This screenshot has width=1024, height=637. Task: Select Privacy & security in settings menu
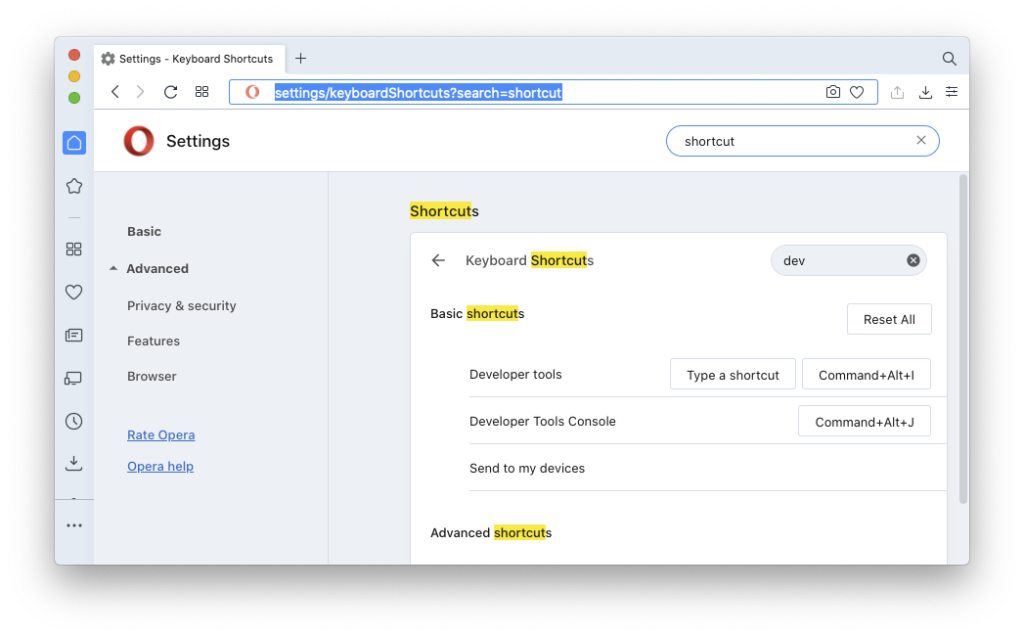tap(181, 306)
